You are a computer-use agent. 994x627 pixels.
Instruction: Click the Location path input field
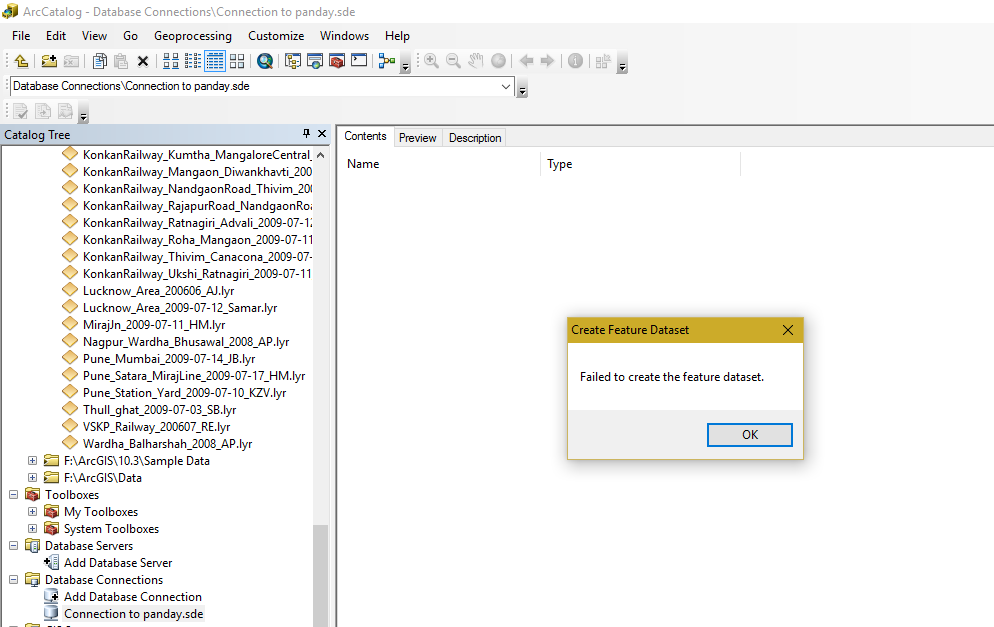(x=255, y=86)
